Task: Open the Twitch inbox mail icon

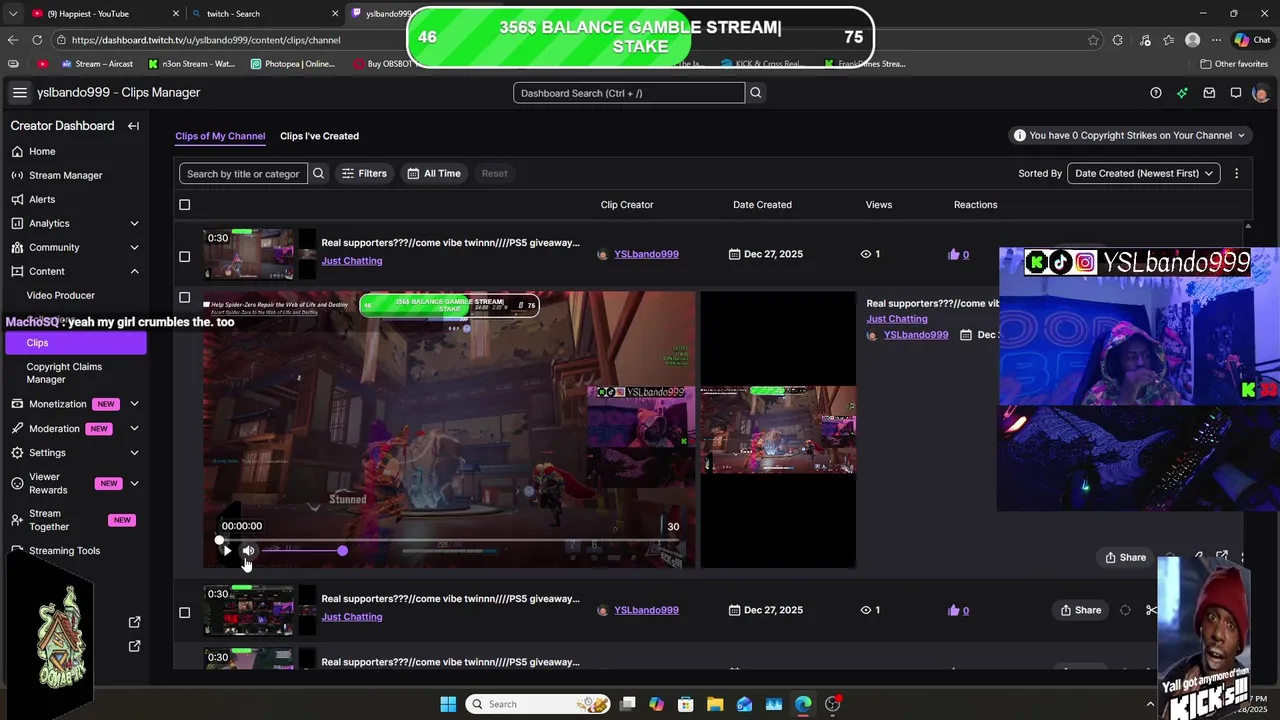Action: click(x=1209, y=93)
